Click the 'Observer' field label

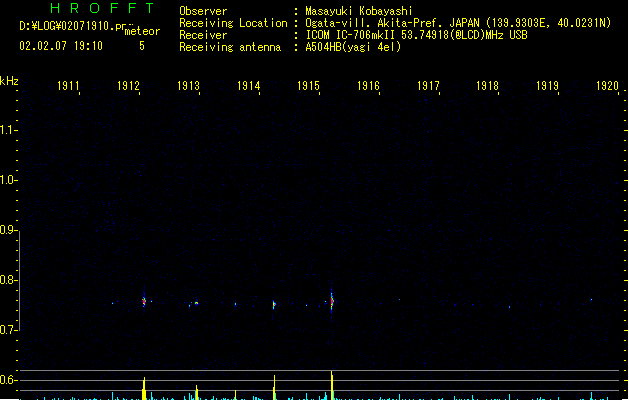click(x=203, y=11)
